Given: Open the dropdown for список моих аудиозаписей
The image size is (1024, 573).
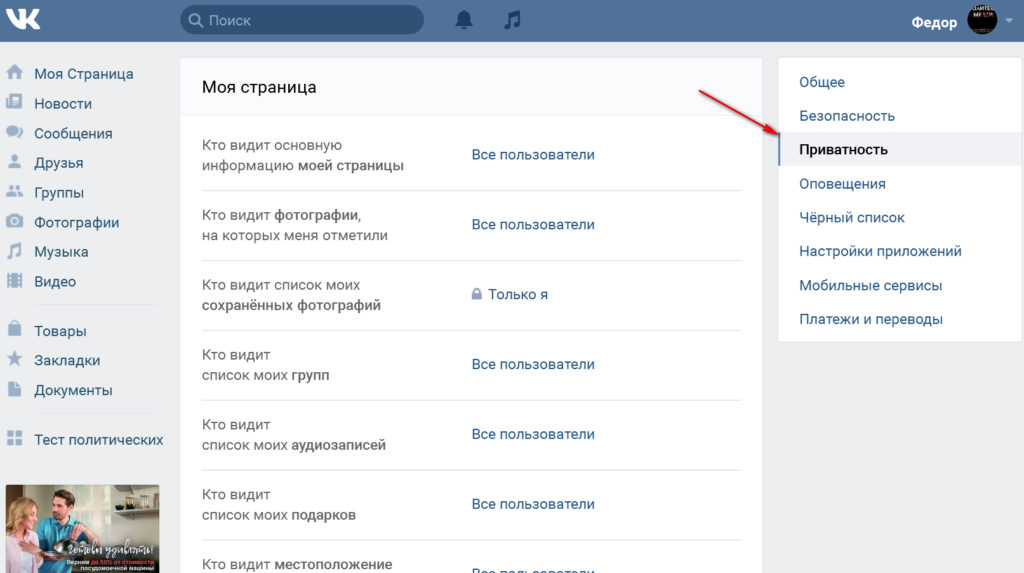Looking at the screenshot, I should point(533,434).
